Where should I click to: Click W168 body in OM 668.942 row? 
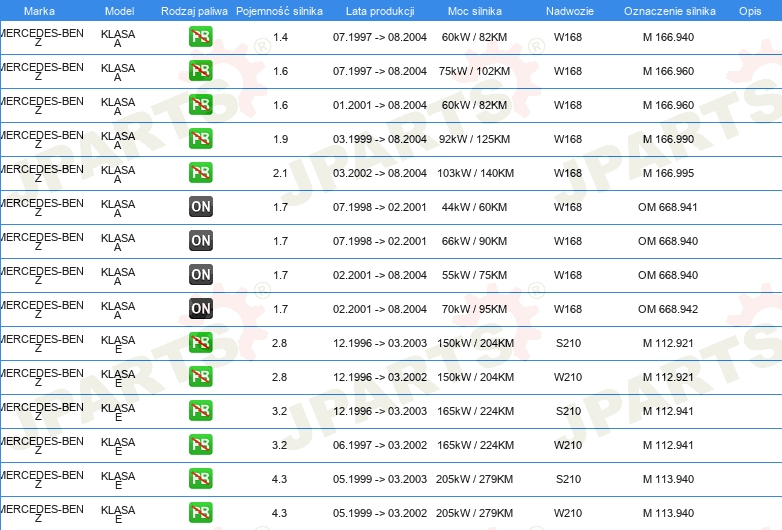click(568, 309)
